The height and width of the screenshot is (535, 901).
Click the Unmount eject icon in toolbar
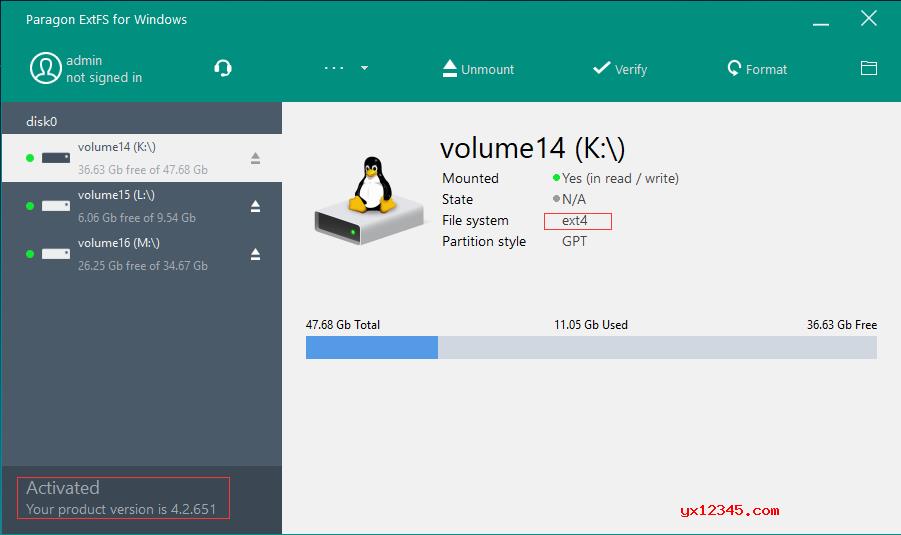click(450, 68)
